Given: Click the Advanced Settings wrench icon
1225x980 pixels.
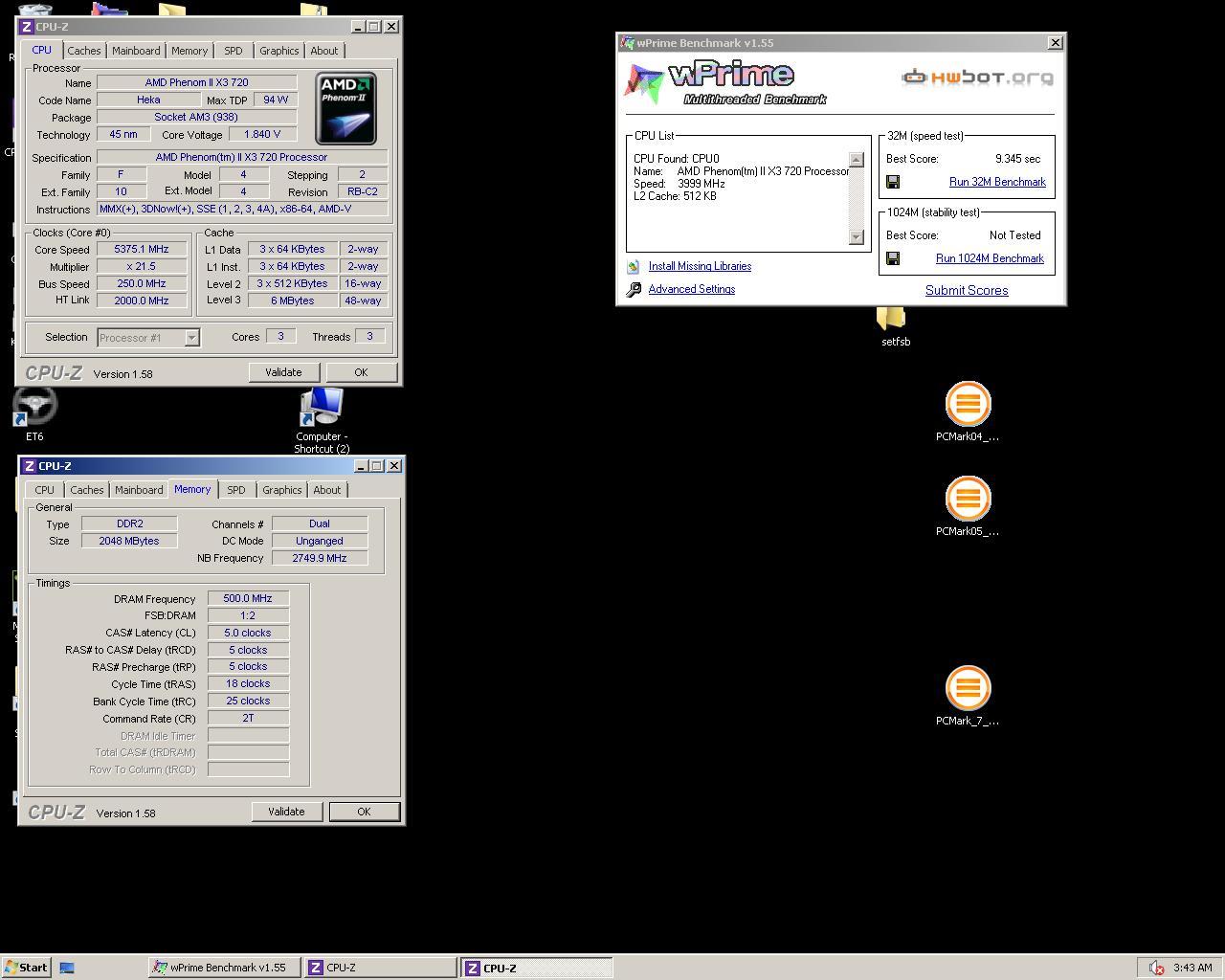Looking at the screenshot, I should pyautogui.click(x=634, y=289).
